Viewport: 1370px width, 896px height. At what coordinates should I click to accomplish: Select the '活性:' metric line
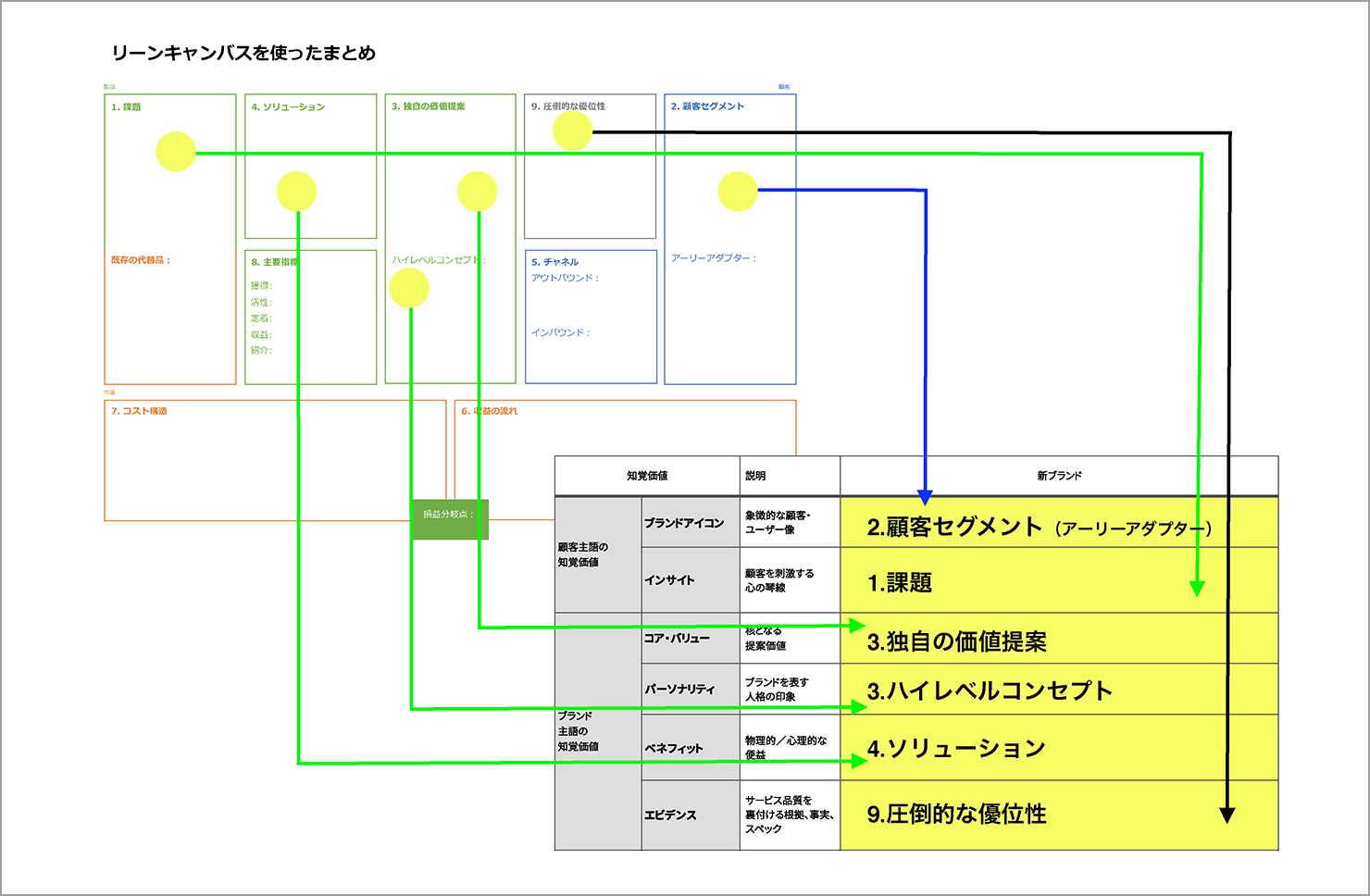coord(261,303)
